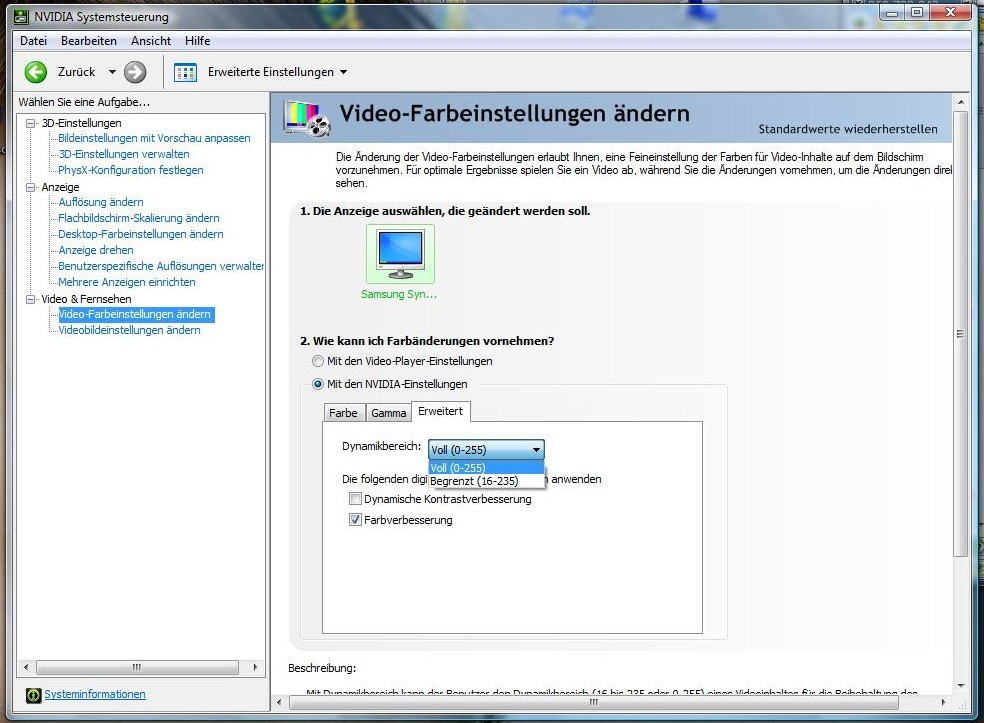Collapse the 3D-Einstellungen tree node
This screenshot has width=984, height=723.
point(30,123)
